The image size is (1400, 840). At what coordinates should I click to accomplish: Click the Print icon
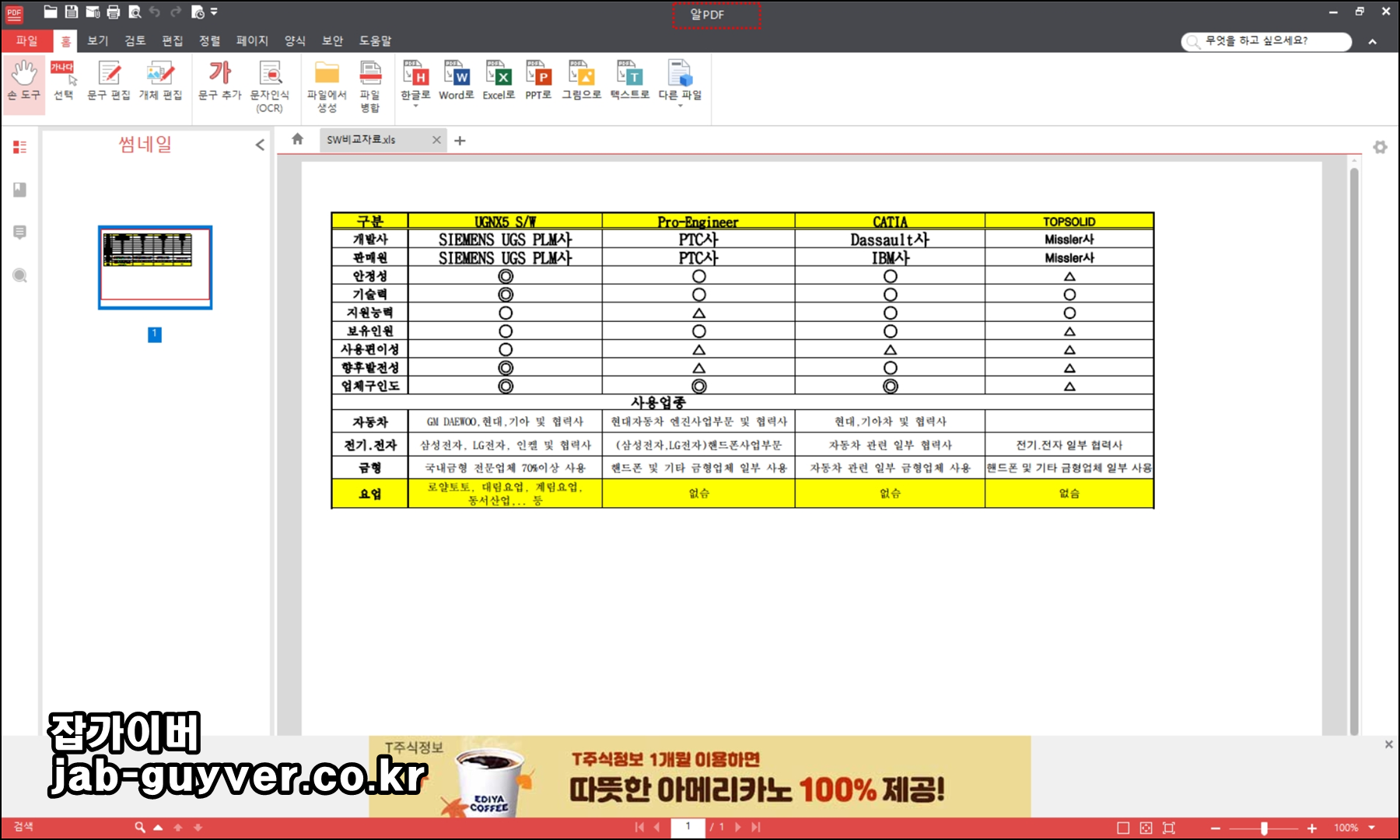pos(114,12)
